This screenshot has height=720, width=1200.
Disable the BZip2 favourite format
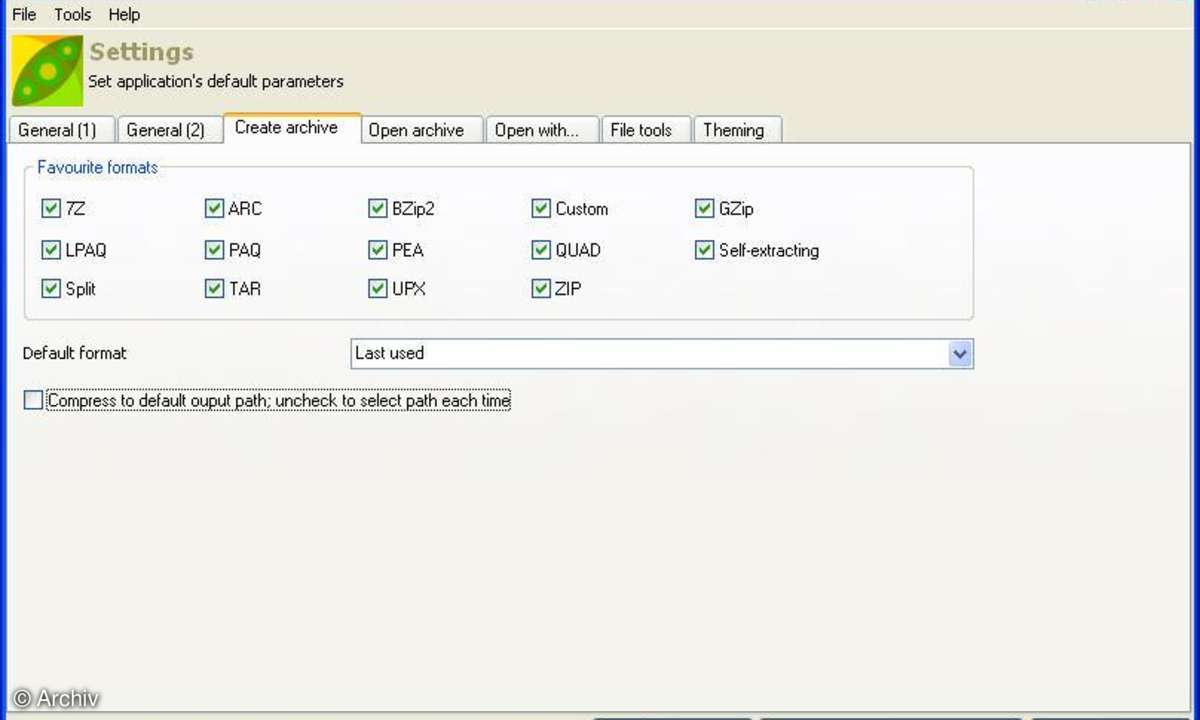(x=377, y=209)
